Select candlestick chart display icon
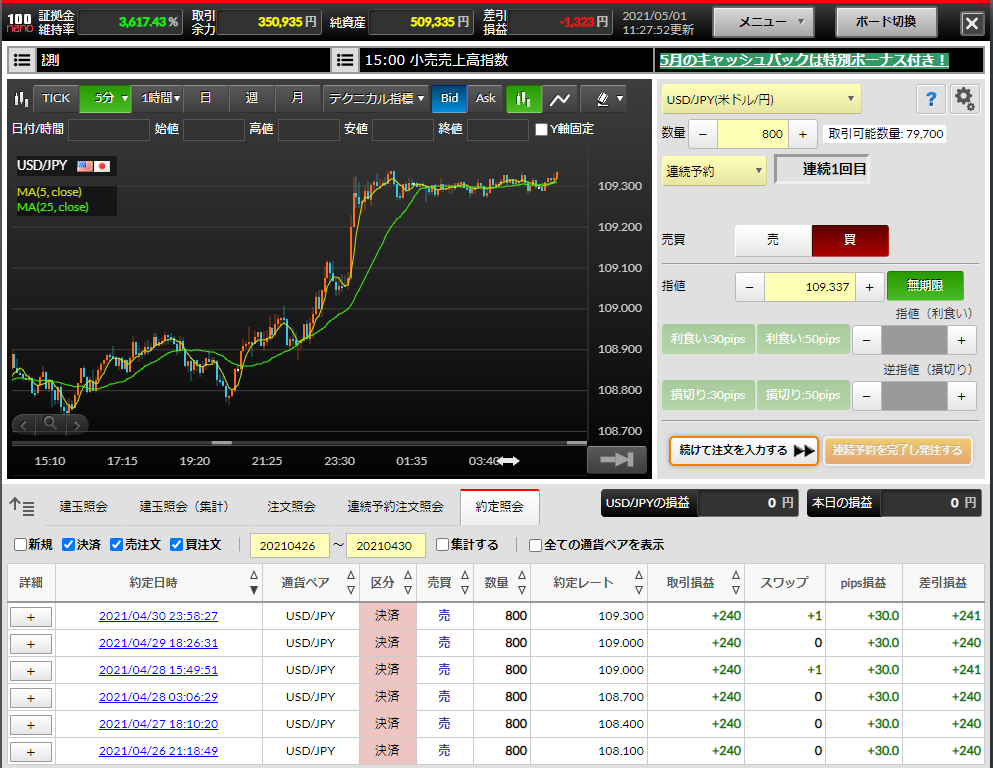993x768 pixels. [523, 99]
